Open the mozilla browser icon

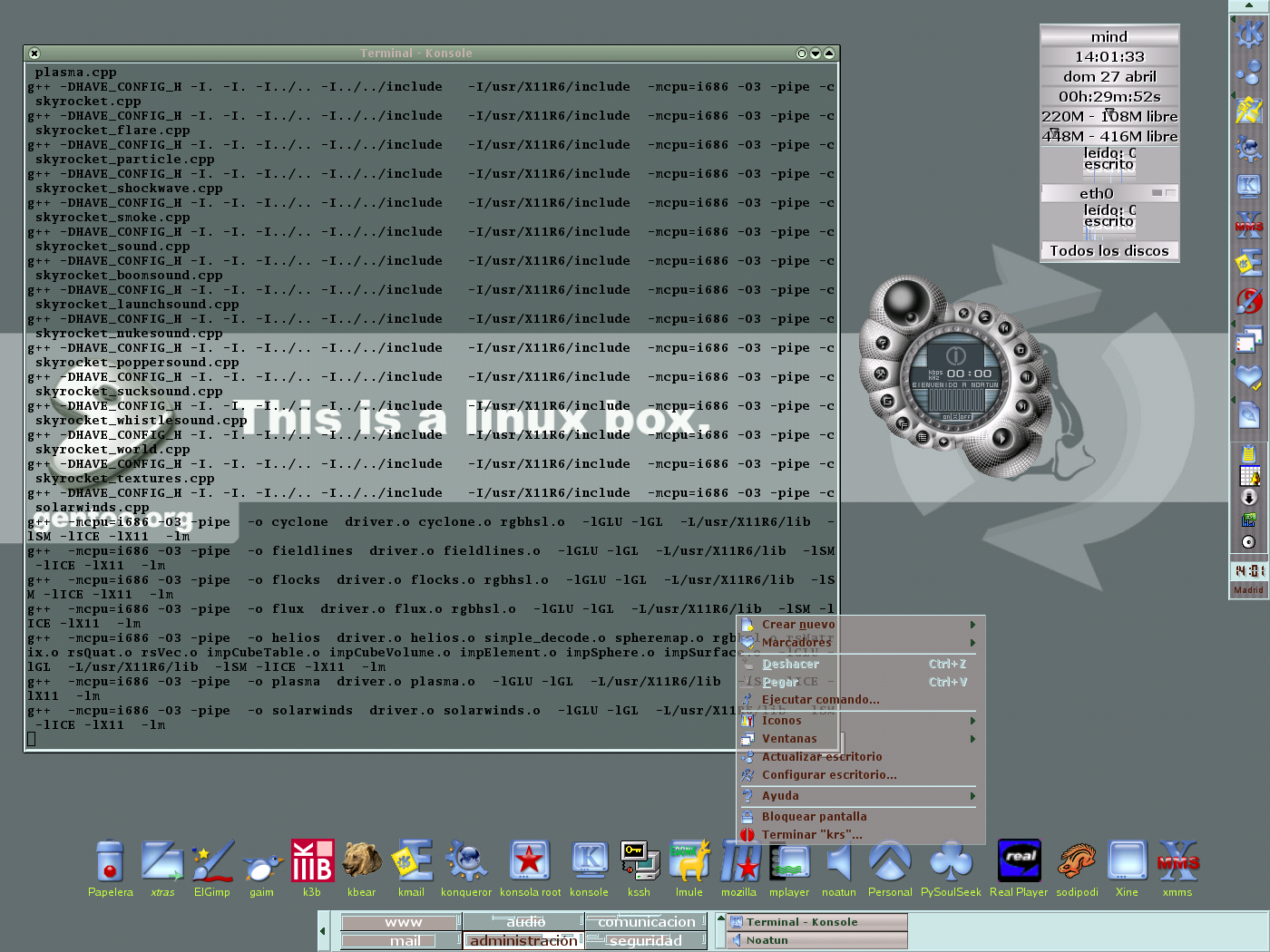click(739, 868)
